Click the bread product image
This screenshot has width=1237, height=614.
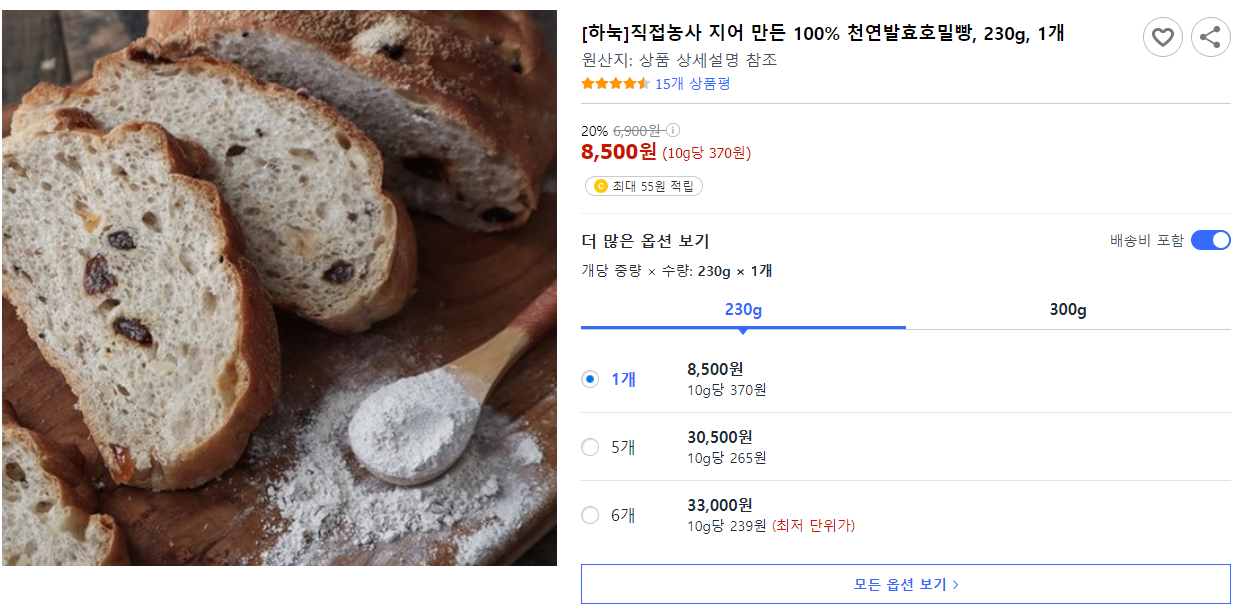(x=279, y=288)
